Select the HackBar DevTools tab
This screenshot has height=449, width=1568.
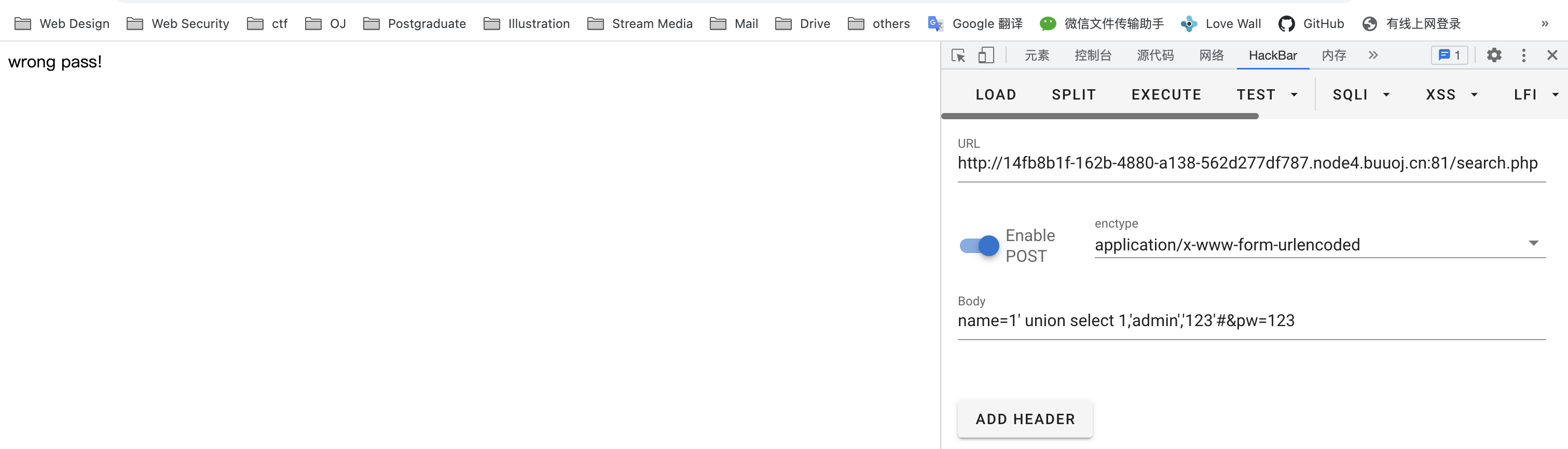tap(1273, 55)
